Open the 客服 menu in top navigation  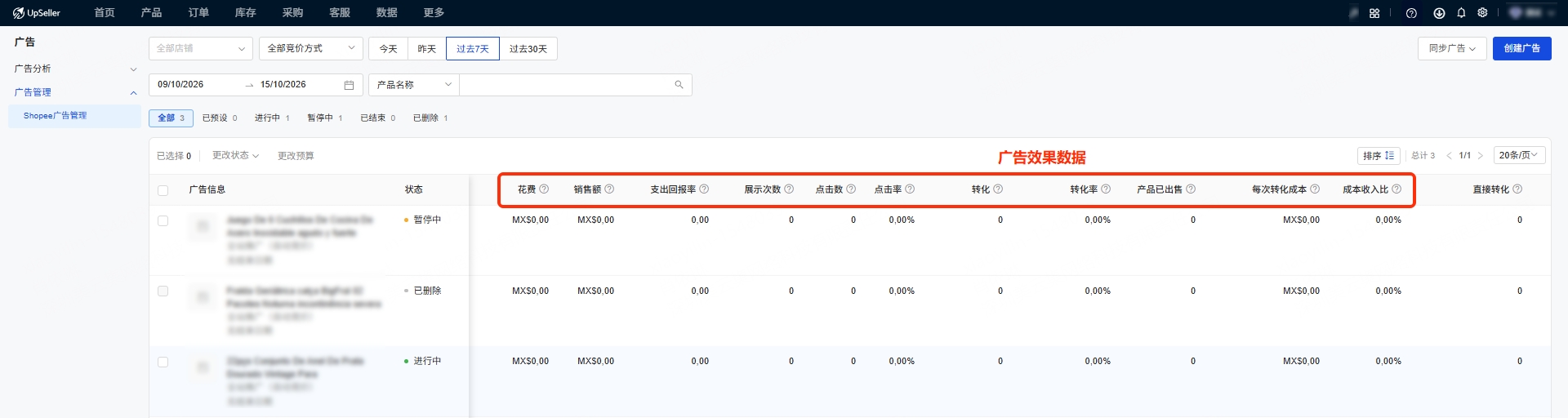pyautogui.click(x=340, y=13)
